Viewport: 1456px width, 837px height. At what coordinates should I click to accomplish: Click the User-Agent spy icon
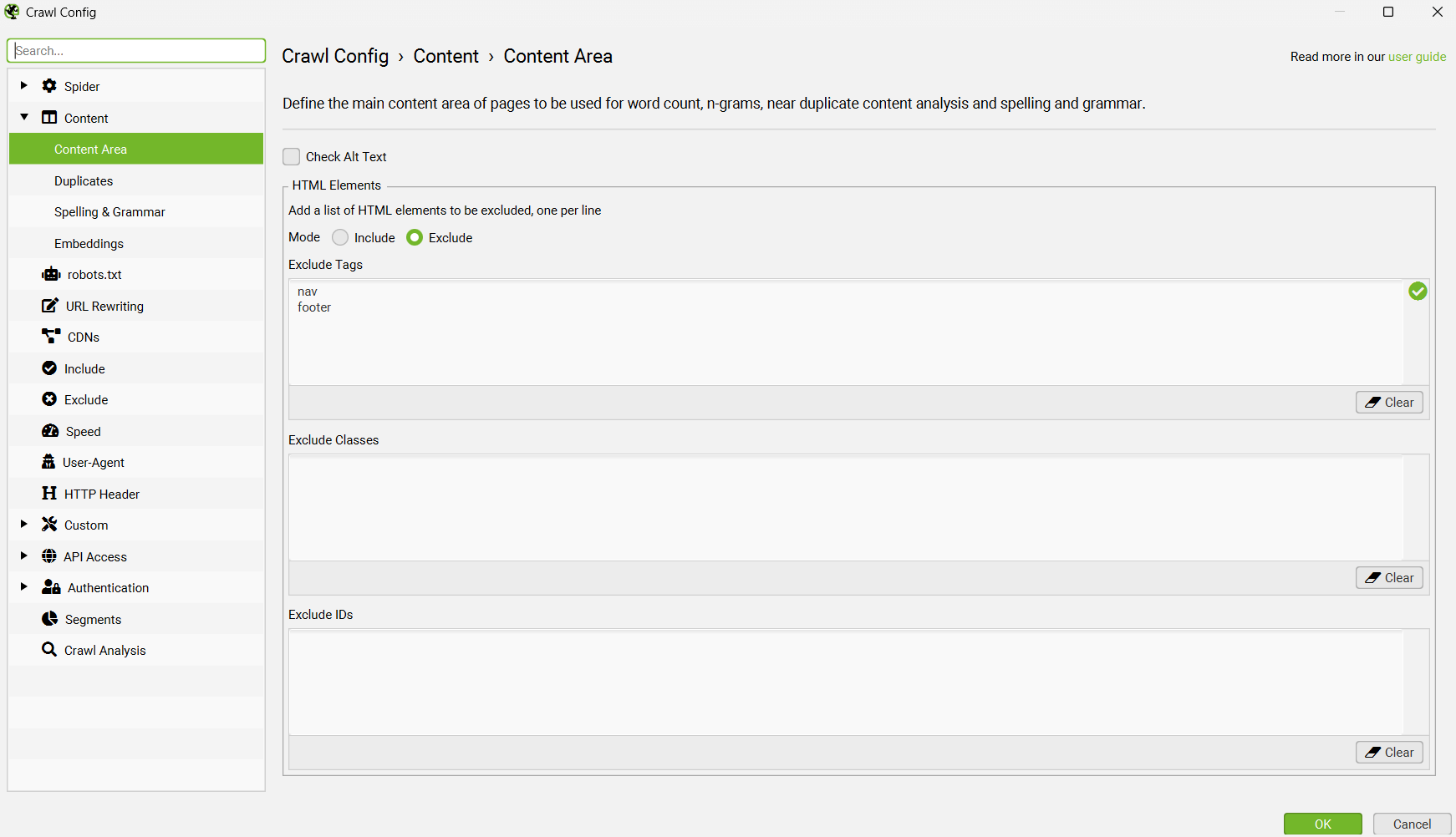point(48,462)
